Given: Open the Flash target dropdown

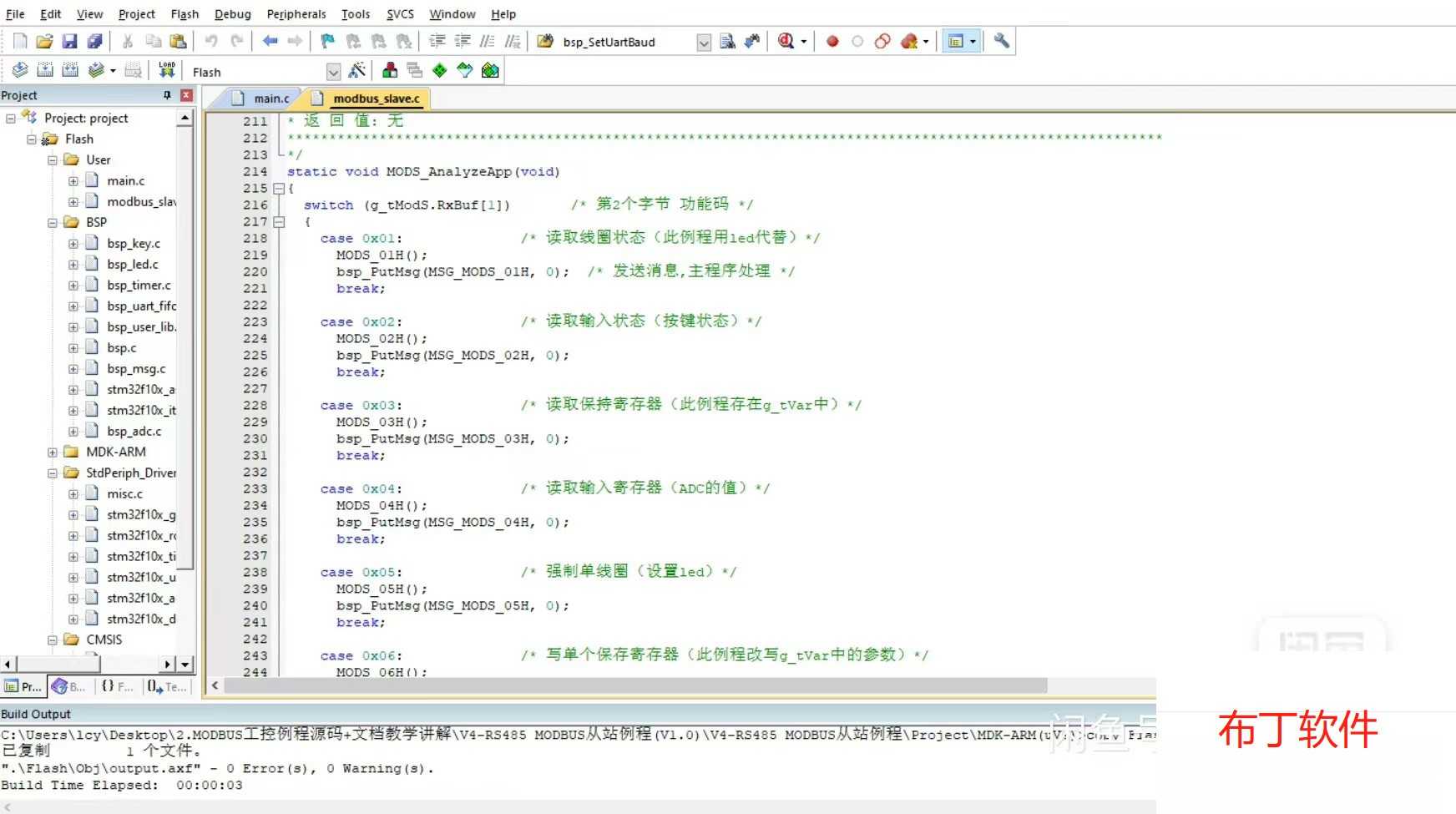Looking at the screenshot, I should (333, 72).
